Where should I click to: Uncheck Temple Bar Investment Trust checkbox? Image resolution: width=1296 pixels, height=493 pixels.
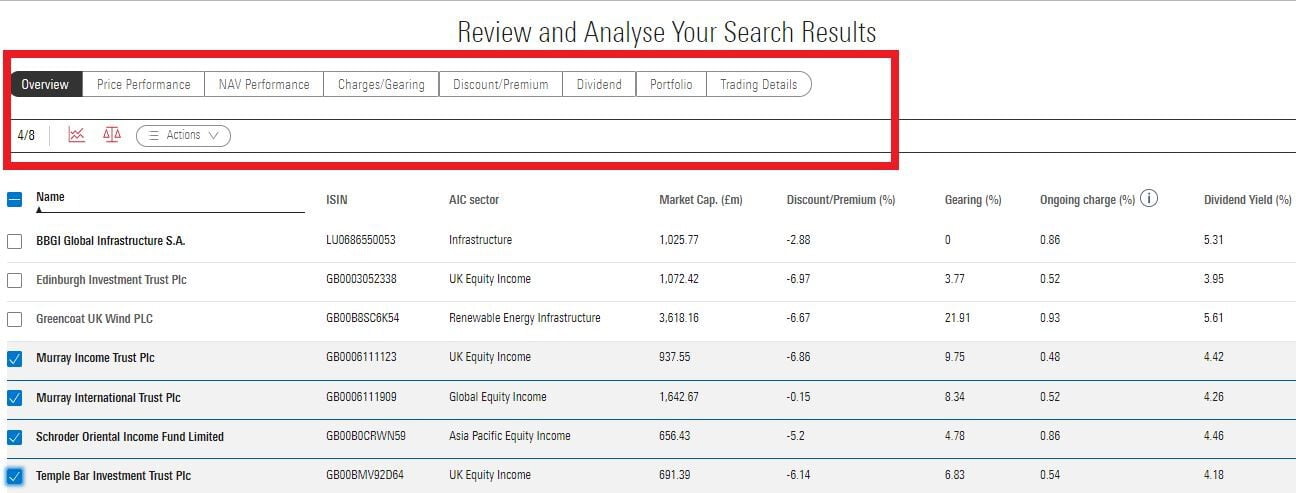pos(15,476)
